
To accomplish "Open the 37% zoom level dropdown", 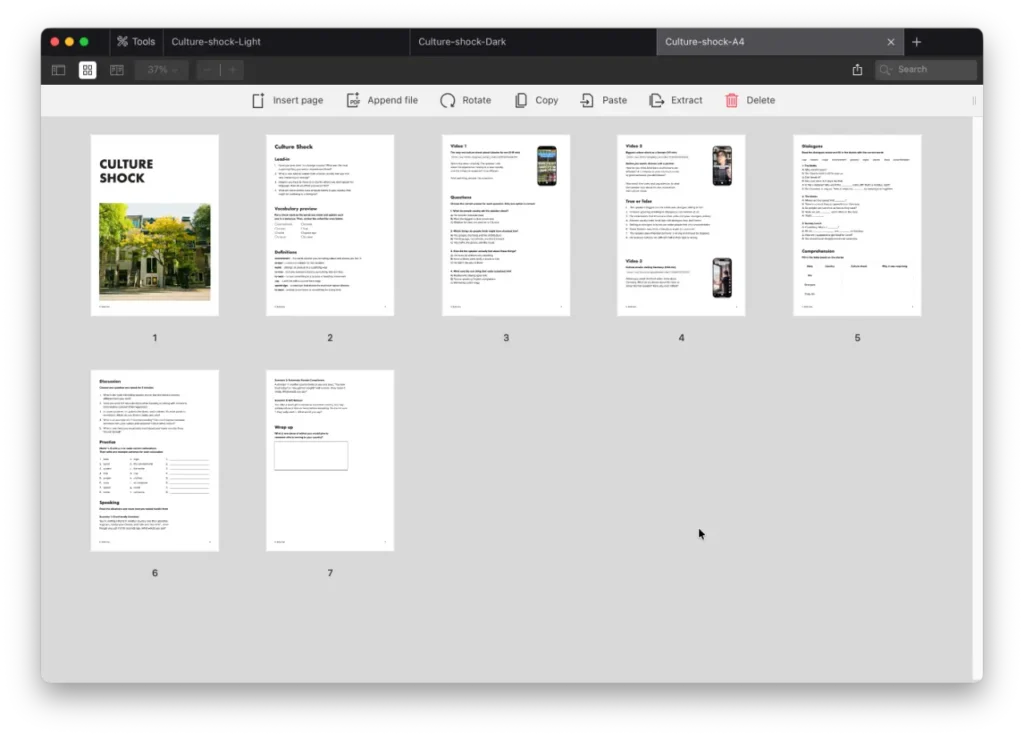I will coord(162,70).
